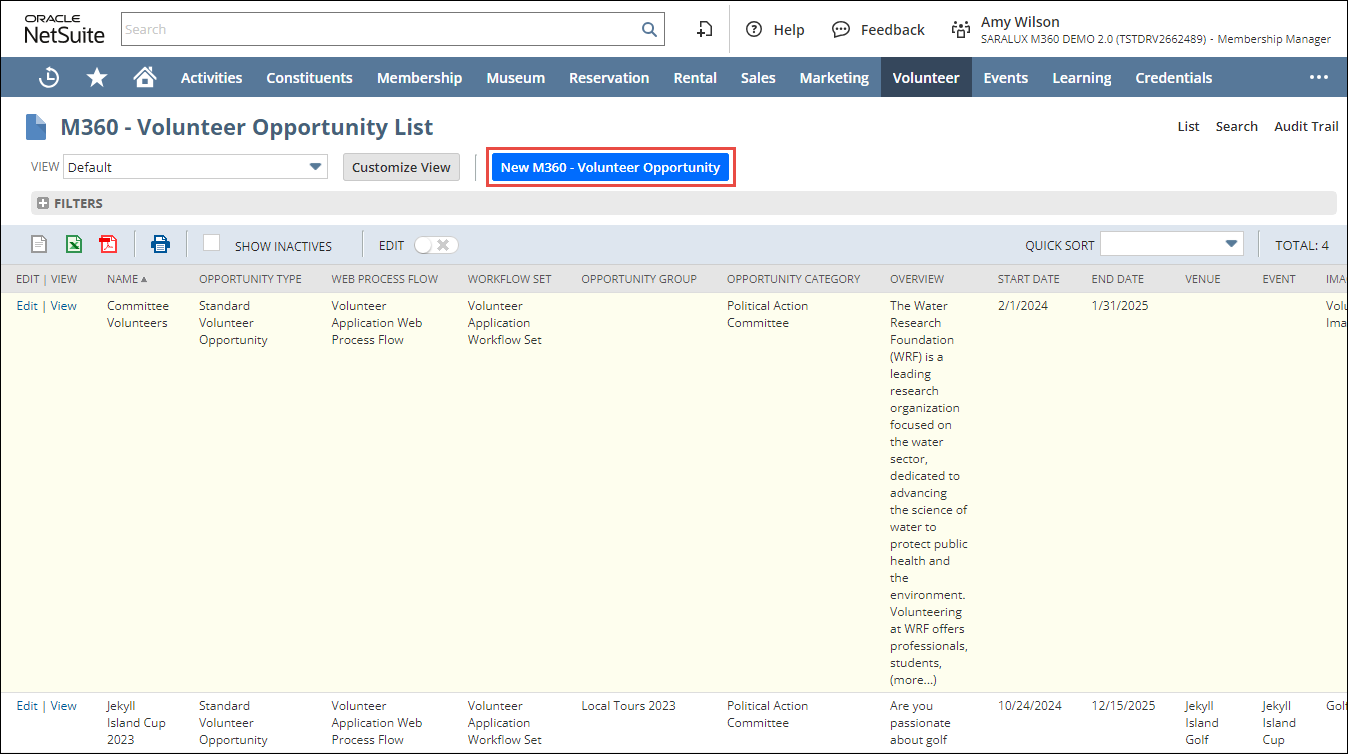
Task: Open the Create New icon beside search
Action: tap(705, 29)
